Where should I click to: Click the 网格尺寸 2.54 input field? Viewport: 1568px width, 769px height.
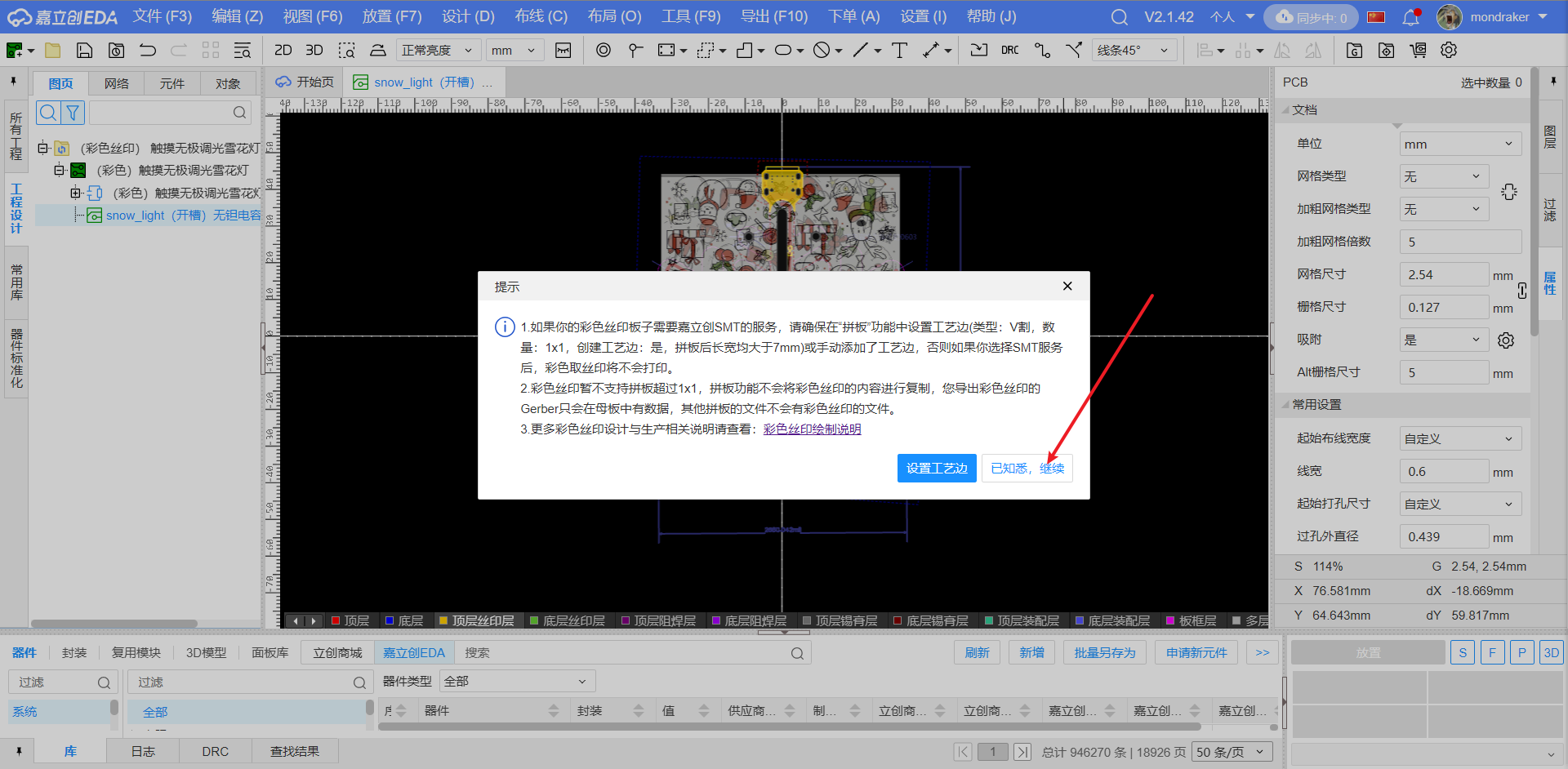(x=1444, y=274)
